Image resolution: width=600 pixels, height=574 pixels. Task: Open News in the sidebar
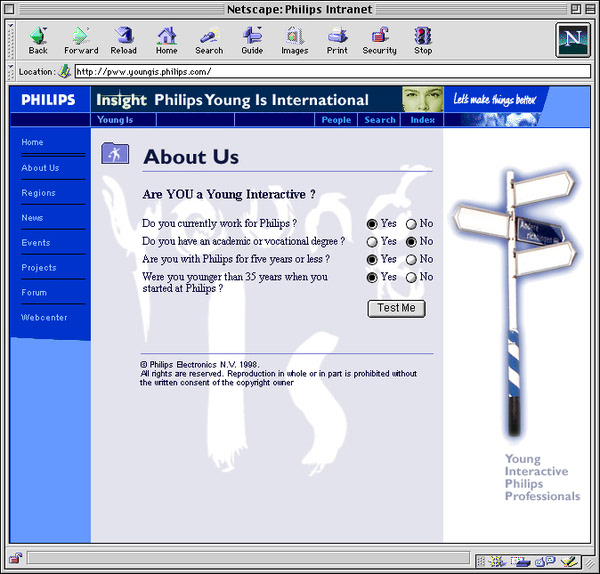32,218
